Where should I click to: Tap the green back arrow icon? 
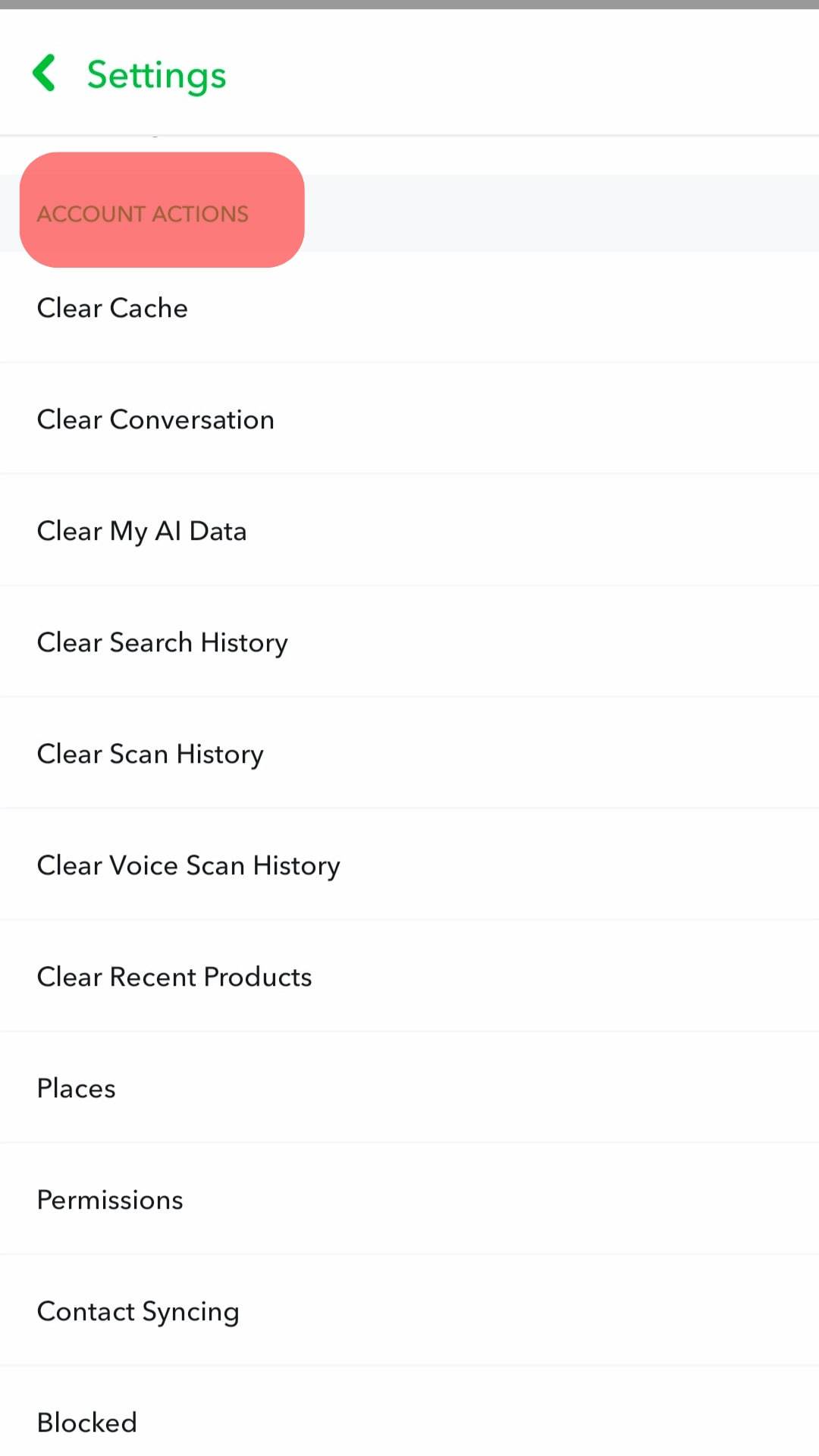pos(44,74)
